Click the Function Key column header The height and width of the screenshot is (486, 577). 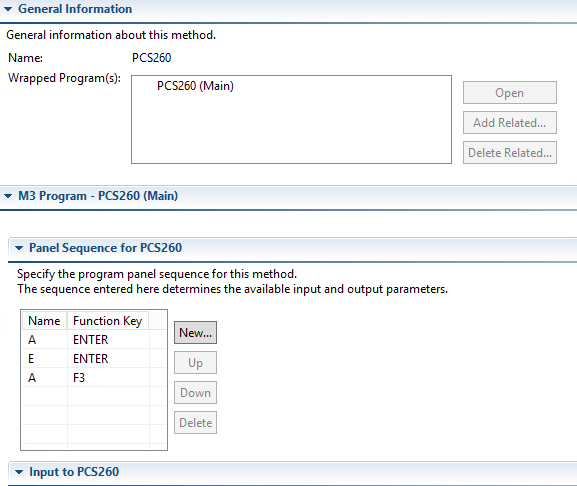[108, 321]
